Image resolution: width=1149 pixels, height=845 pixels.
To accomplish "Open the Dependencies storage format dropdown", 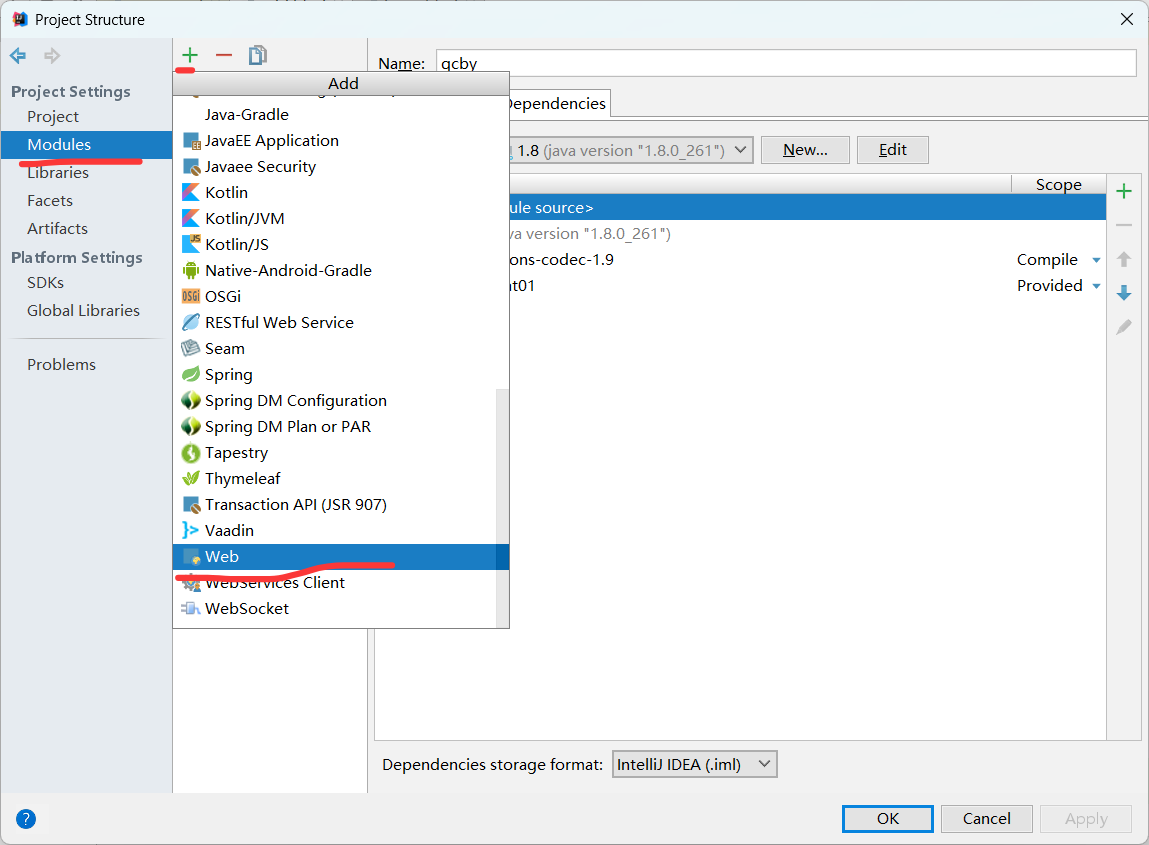I will tap(694, 764).
